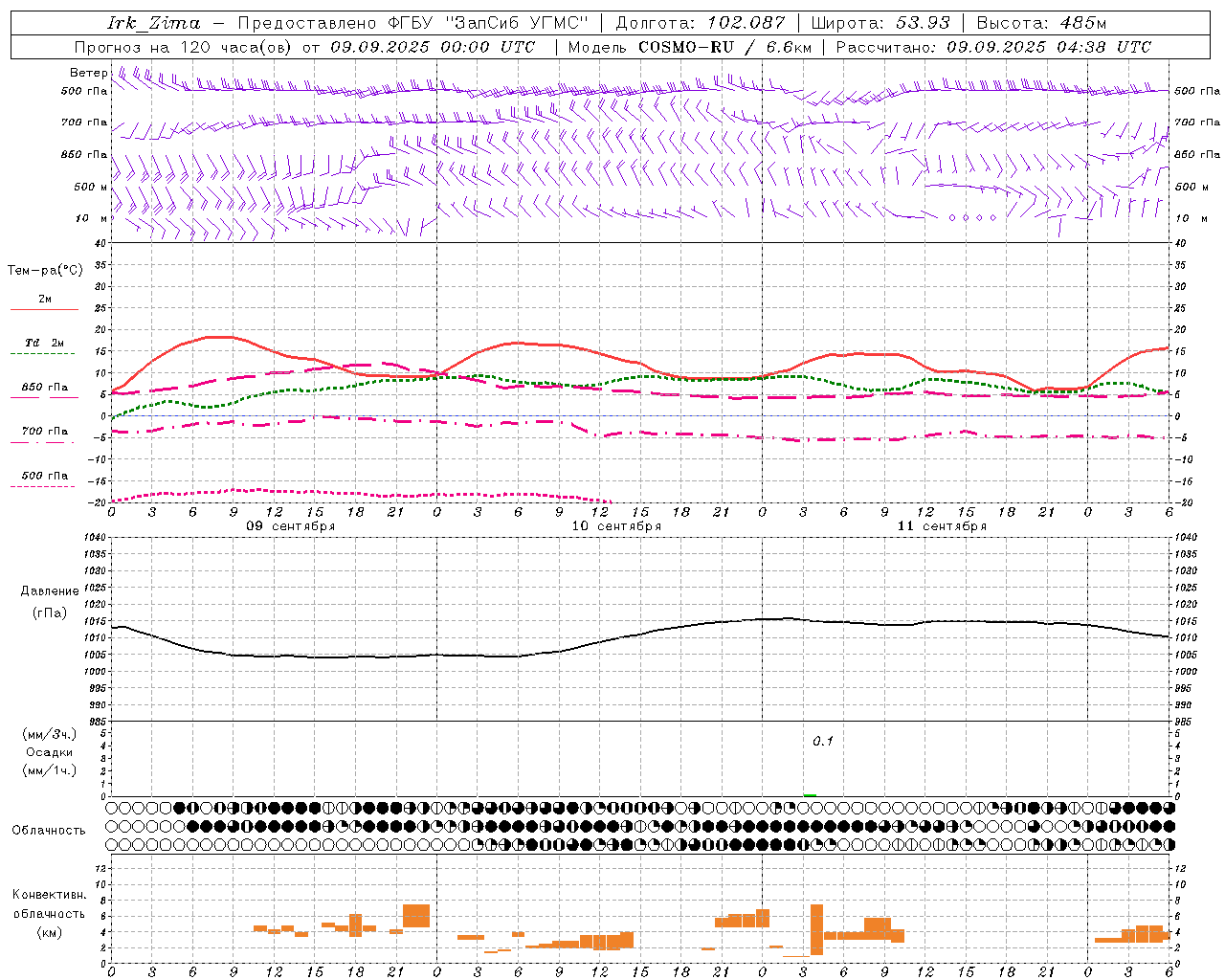Screen dimensions: 1225x980
Task: Click the black sea-level pressure curve
Action: coord(639,634)
